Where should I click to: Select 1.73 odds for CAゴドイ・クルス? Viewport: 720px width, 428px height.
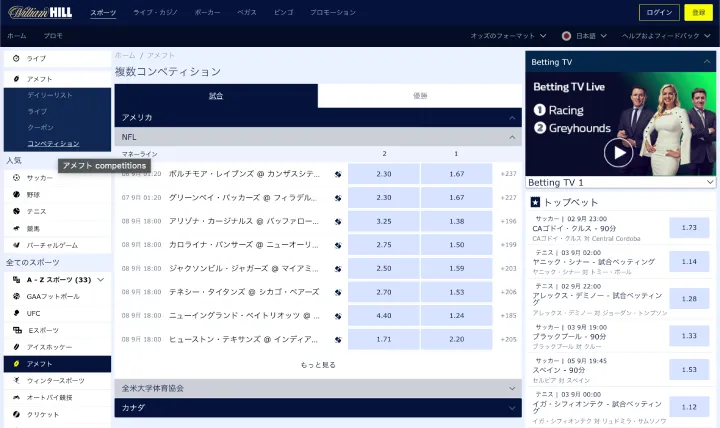pyautogui.click(x=689, y=228)
